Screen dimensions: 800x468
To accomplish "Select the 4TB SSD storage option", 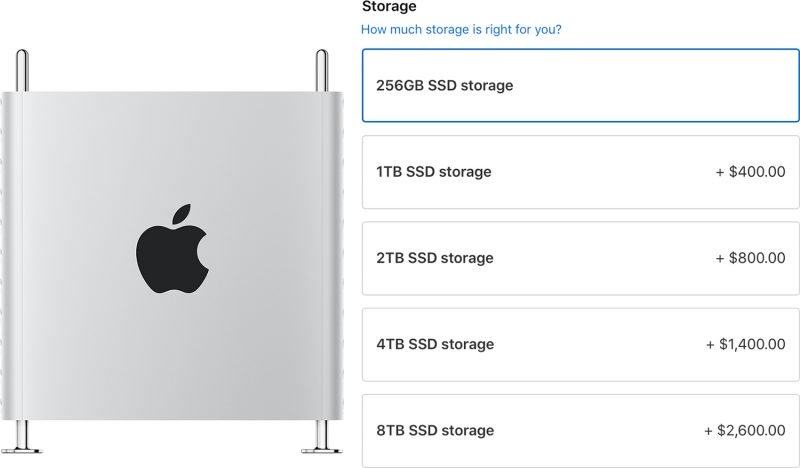I will (581, 344).
